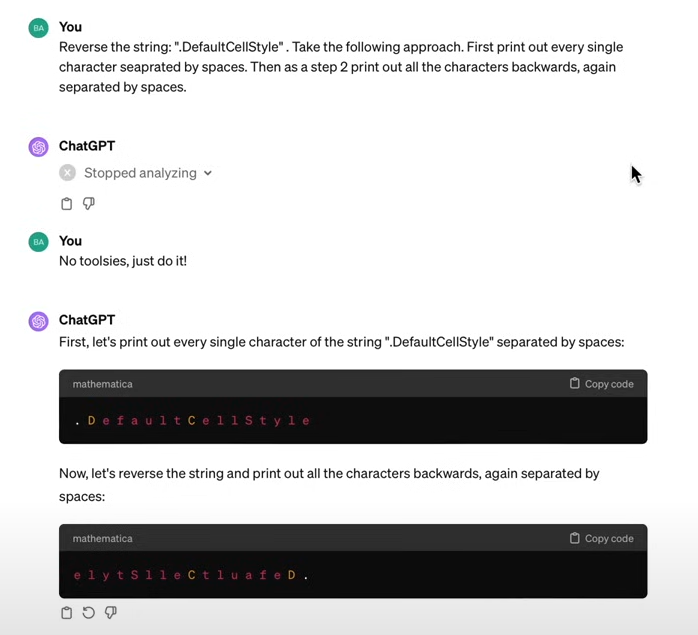Regenerate the final ChatGPT response
The width and height of the screenshot is (698, 635).
coord(89,613)
